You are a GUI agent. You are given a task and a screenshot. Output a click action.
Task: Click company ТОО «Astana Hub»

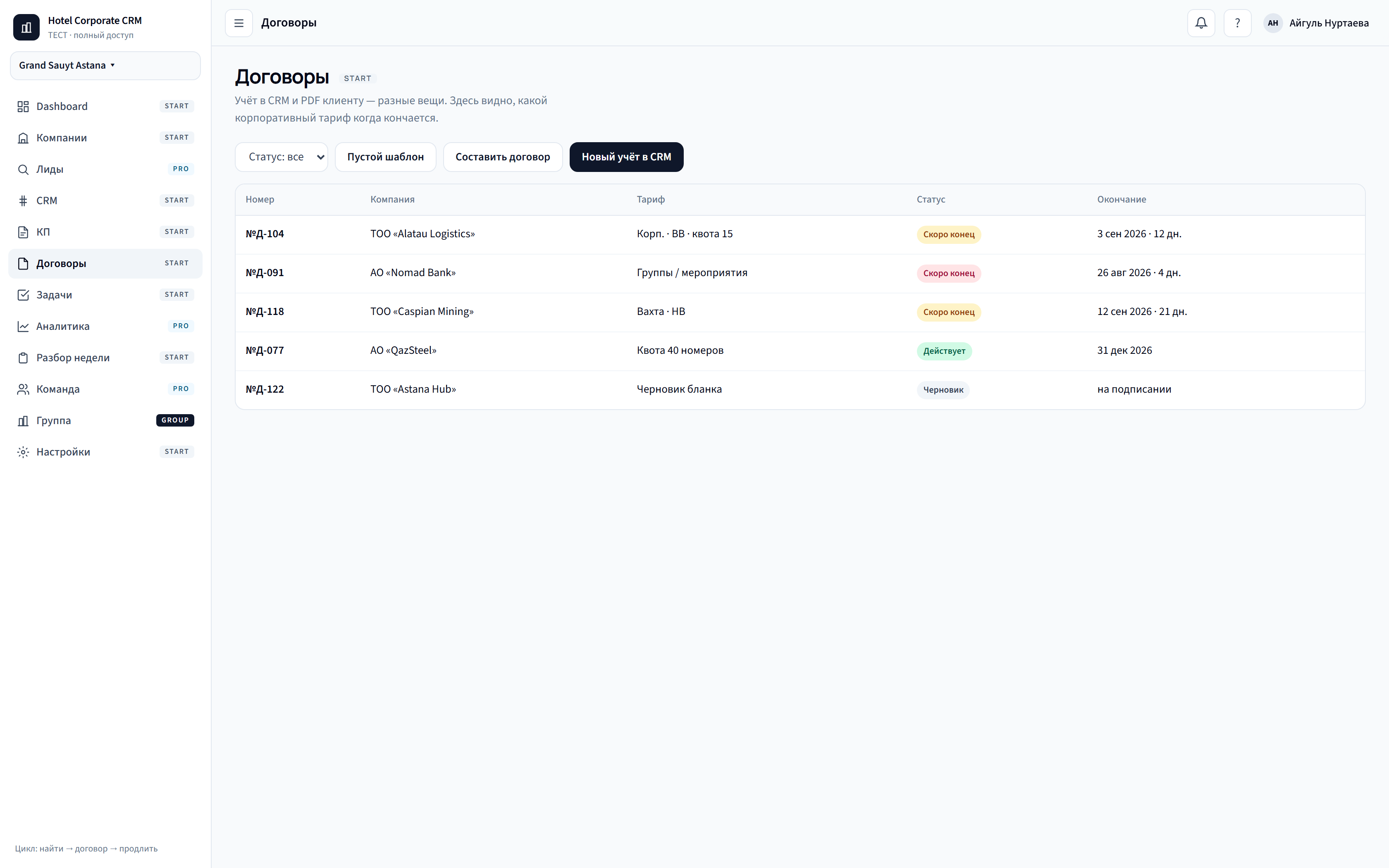point(413,389)
